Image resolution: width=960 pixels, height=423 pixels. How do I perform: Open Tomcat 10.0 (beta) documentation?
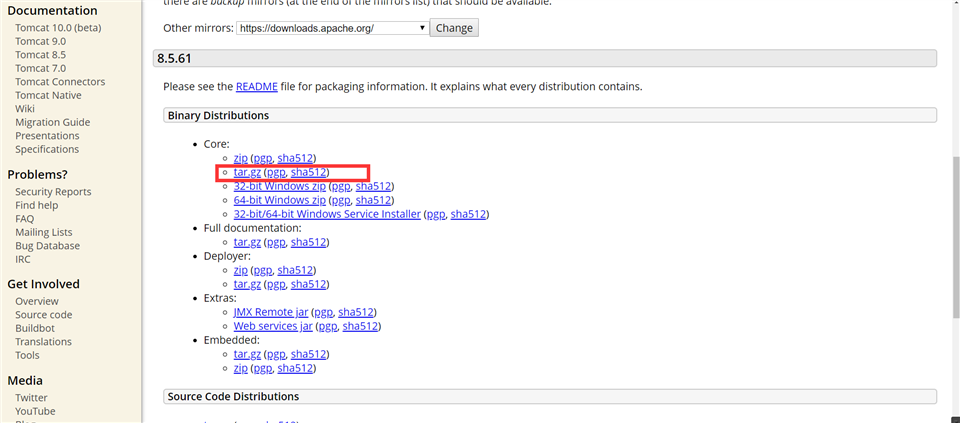click(58, 28)
